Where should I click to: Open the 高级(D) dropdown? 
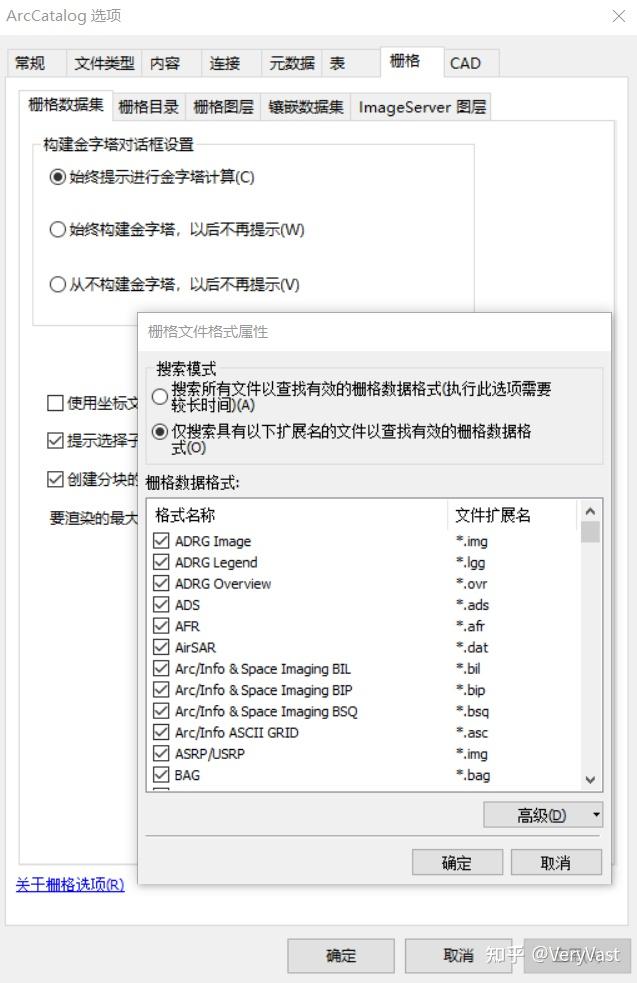tap(543, 814)
